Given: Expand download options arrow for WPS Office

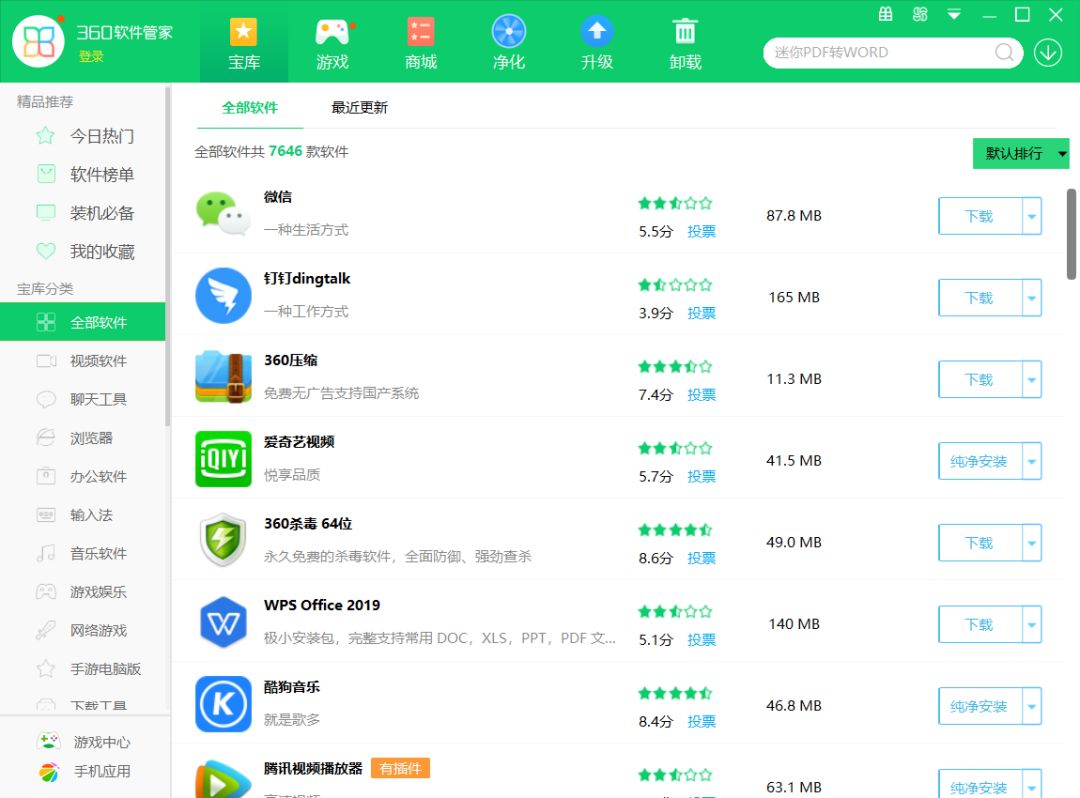Looking at the screenshot, I should coord(1032,624).
